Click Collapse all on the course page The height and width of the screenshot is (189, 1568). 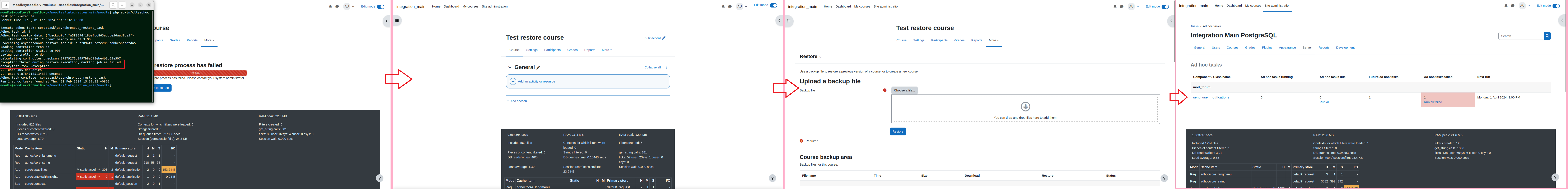click(653, 68)
